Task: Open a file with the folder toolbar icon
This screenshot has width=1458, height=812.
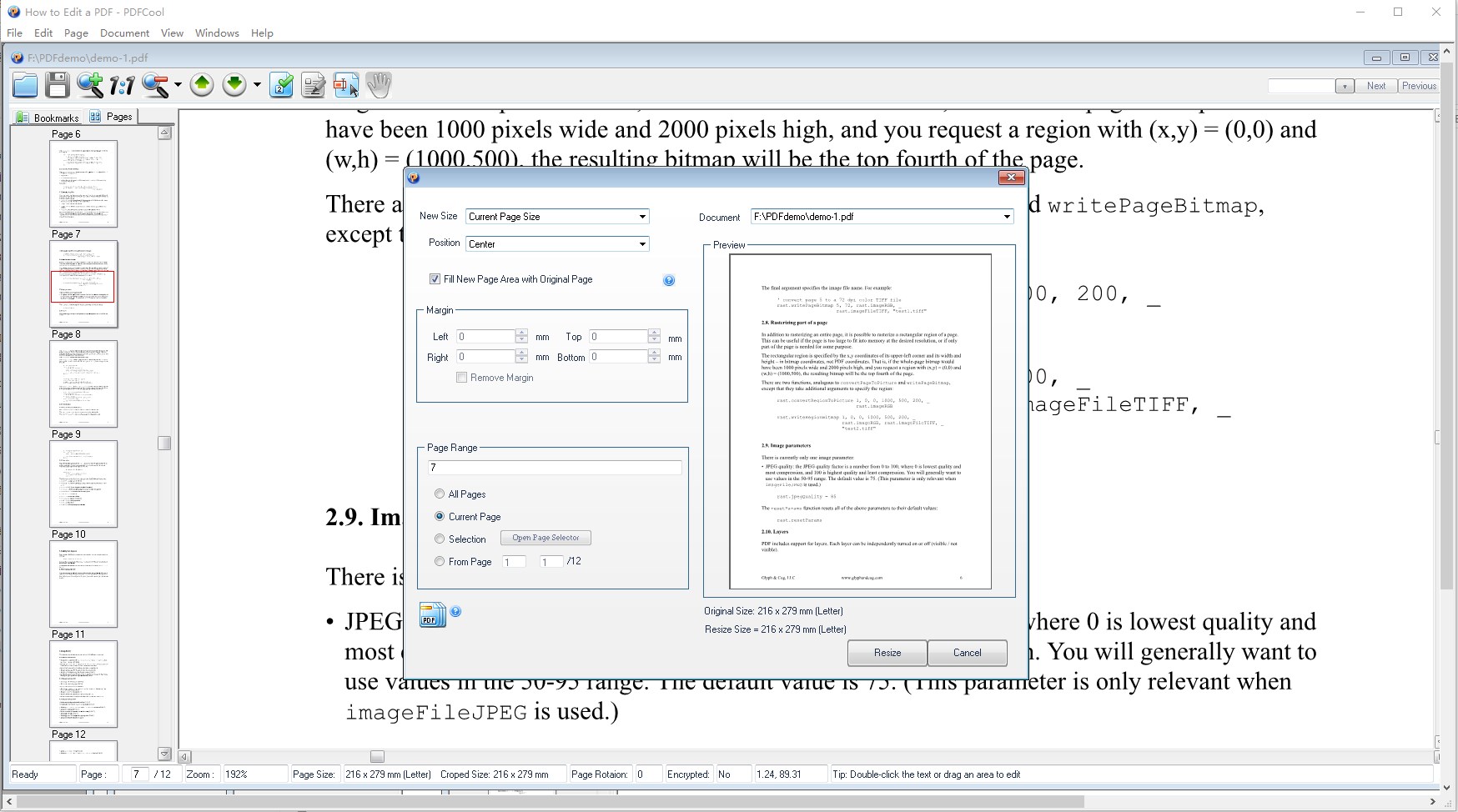Action: [25, 85]
